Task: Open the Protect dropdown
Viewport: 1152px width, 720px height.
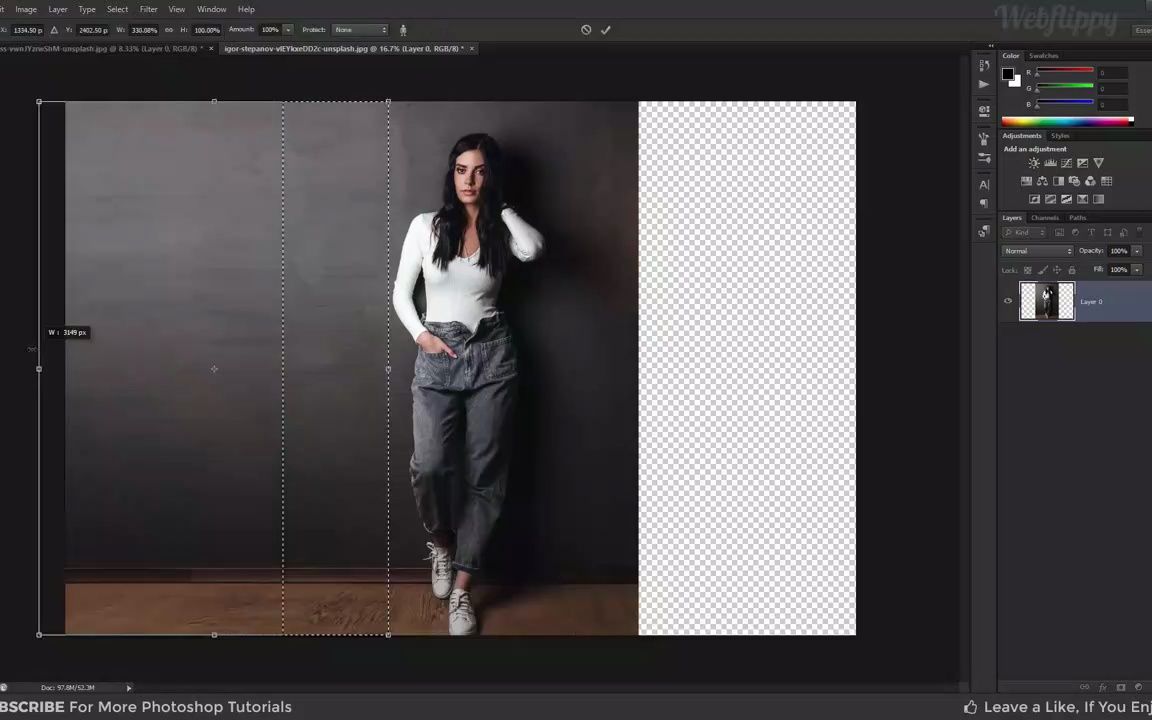Action: (360, 30)
